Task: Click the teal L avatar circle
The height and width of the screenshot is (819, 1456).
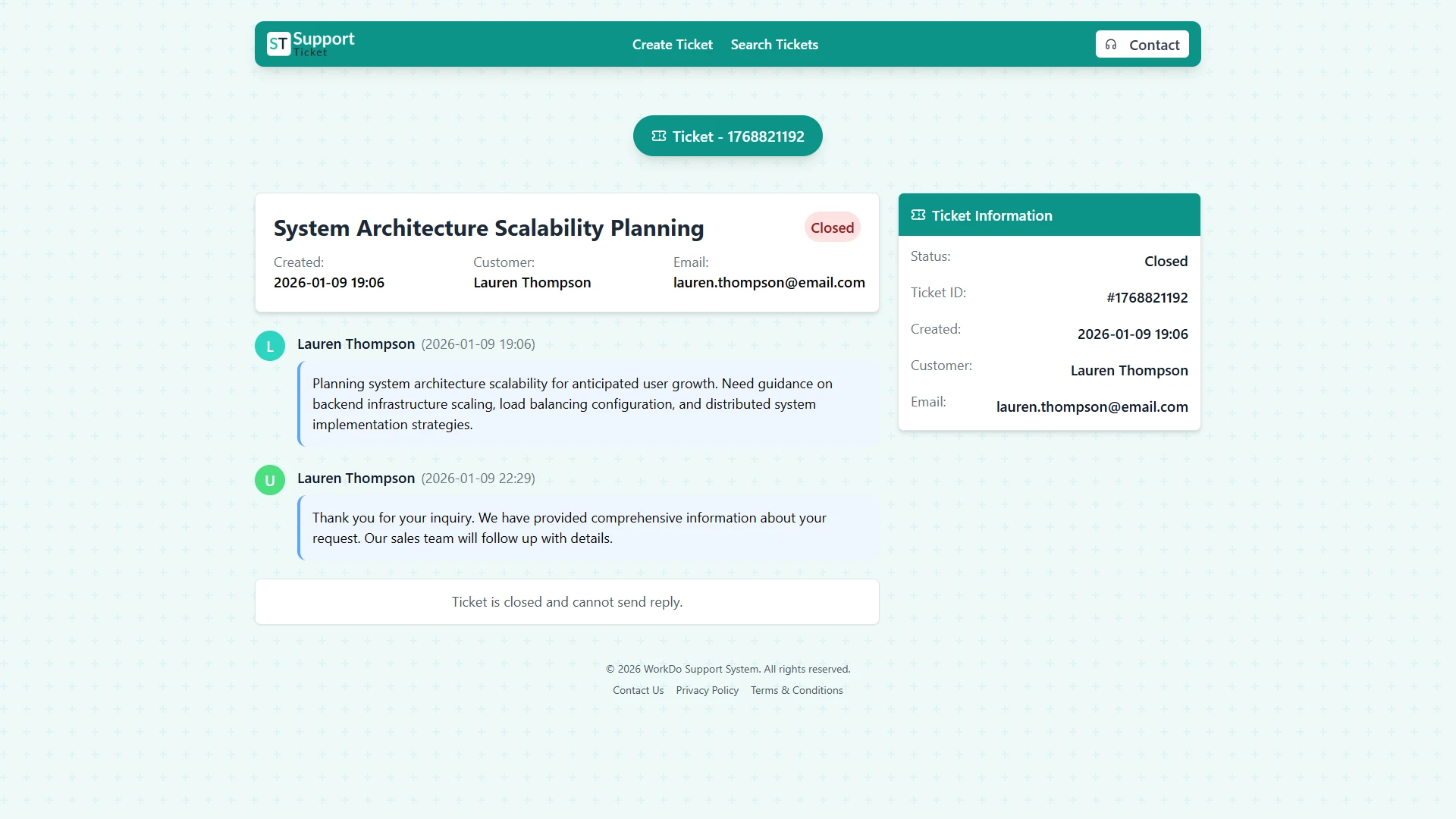Action: point(270,346)
